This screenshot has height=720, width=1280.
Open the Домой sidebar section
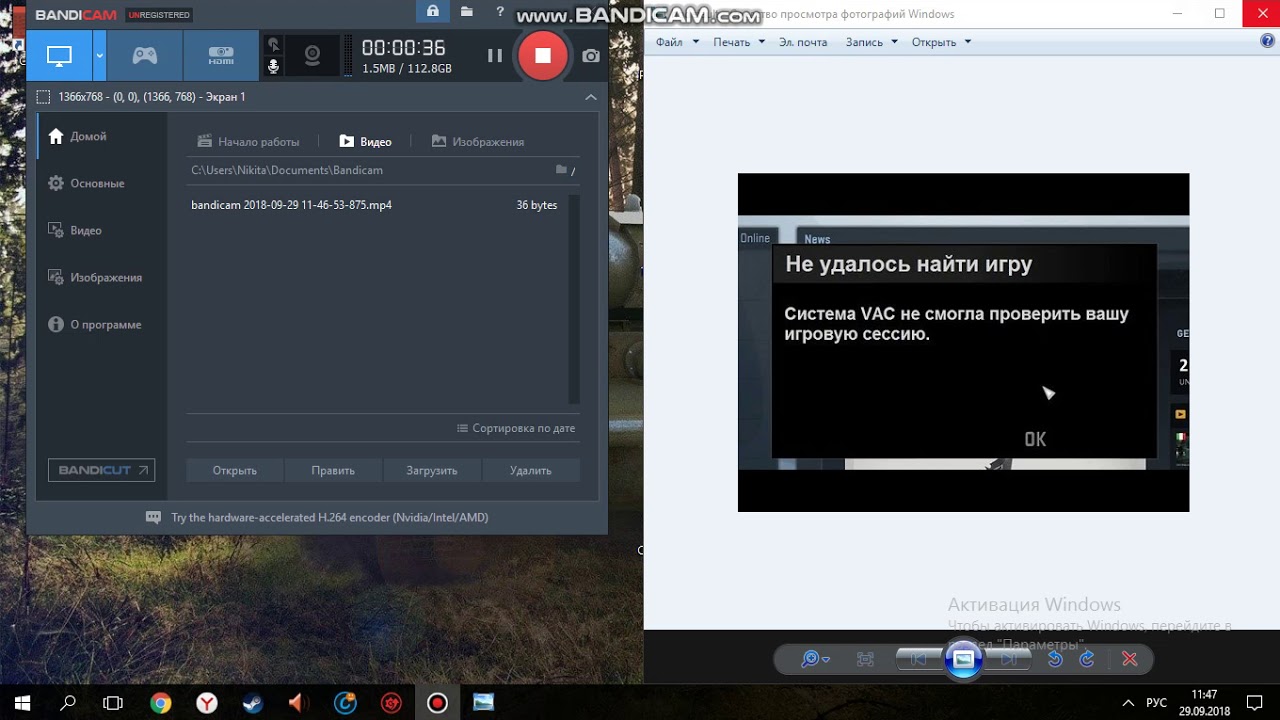coord(101,136)
